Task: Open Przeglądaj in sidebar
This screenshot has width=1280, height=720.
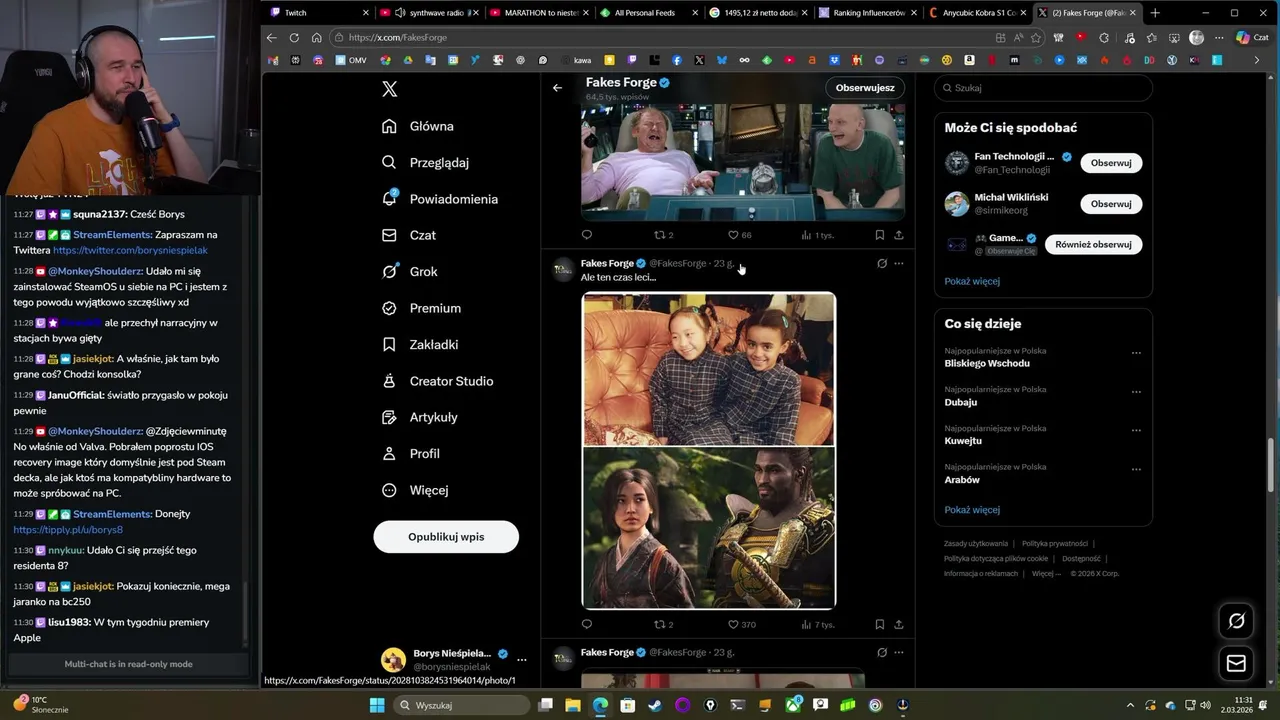Action: pyautogui.click(x=425, y=162)
